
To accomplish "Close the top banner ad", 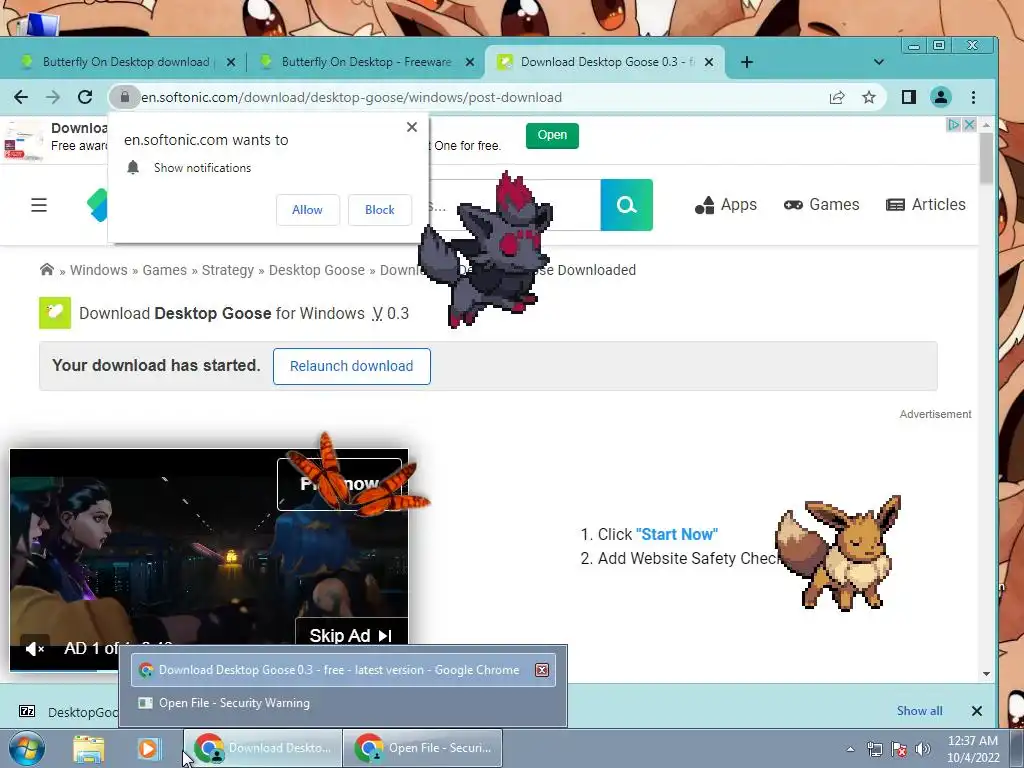I will click(969, 124).
